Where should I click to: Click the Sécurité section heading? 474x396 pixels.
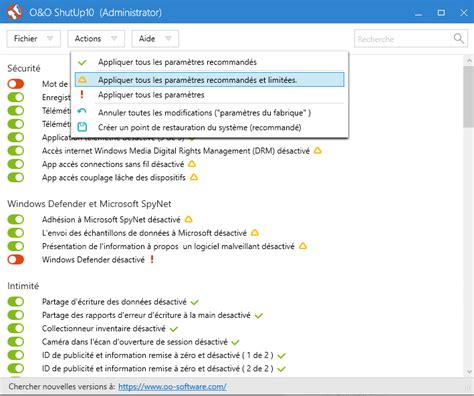tap(24, 68)
